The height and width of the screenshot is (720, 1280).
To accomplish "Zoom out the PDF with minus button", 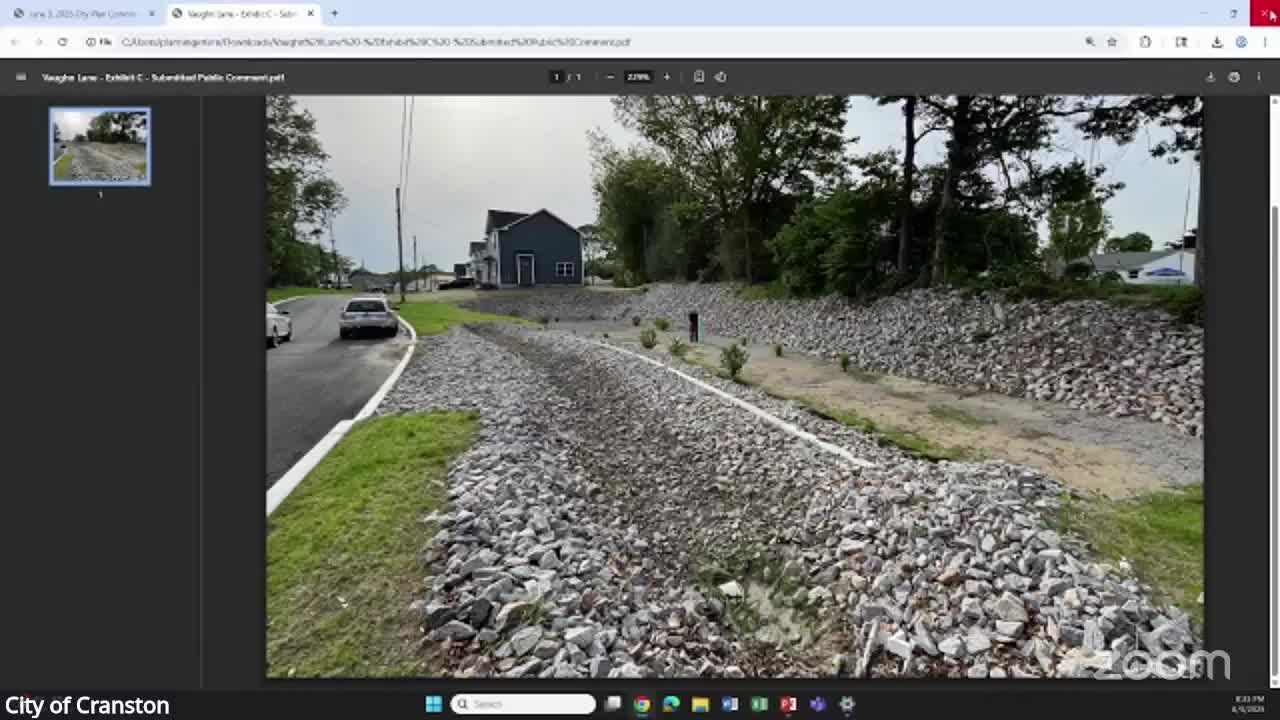I will (x=610, y=77).
